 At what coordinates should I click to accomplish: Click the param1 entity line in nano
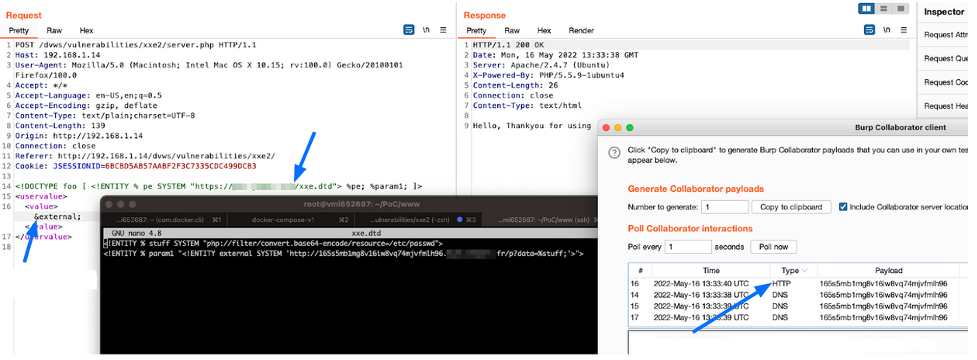(x=343, y=253)
